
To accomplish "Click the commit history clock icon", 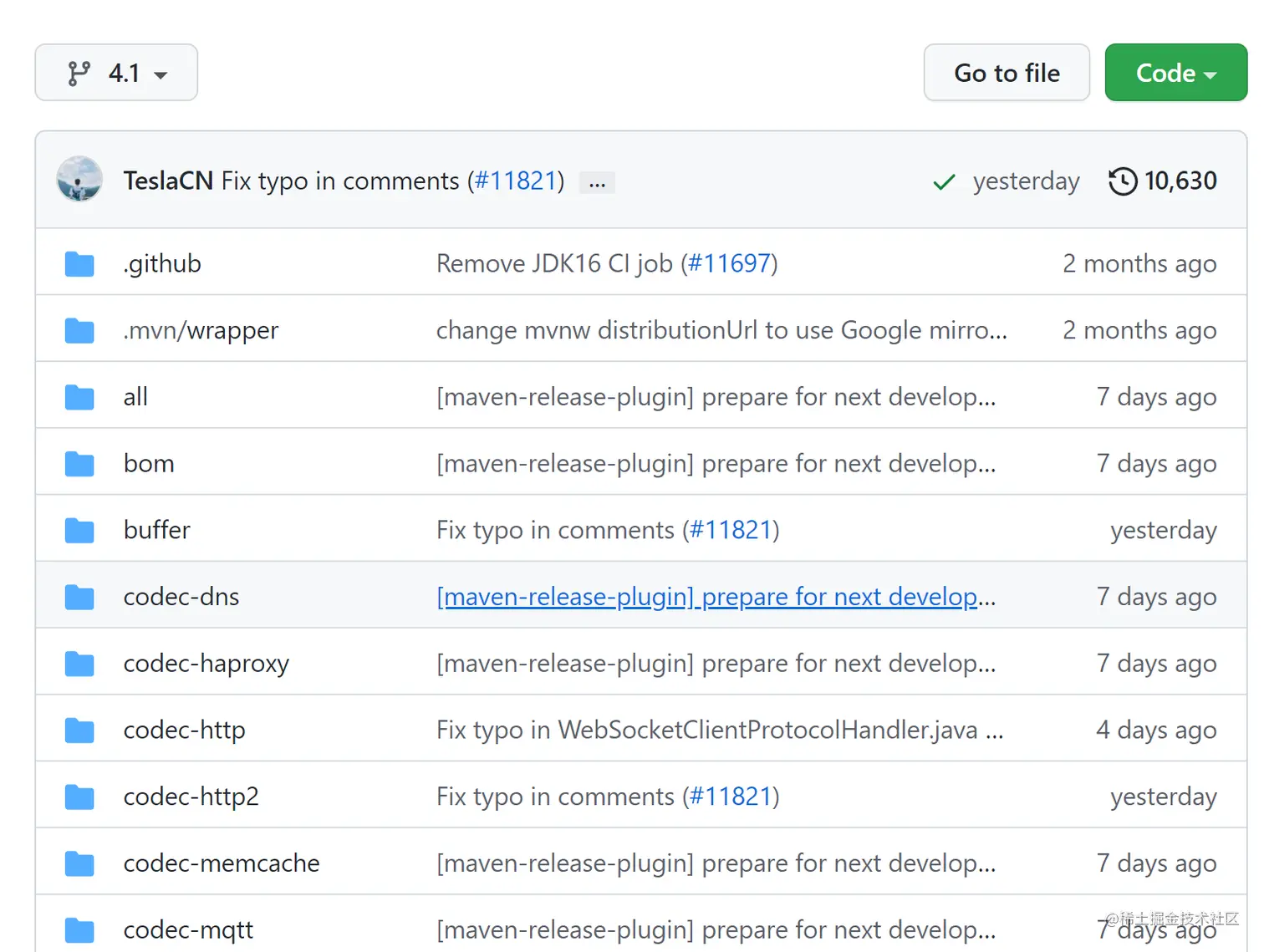I will coord(1123,181).
